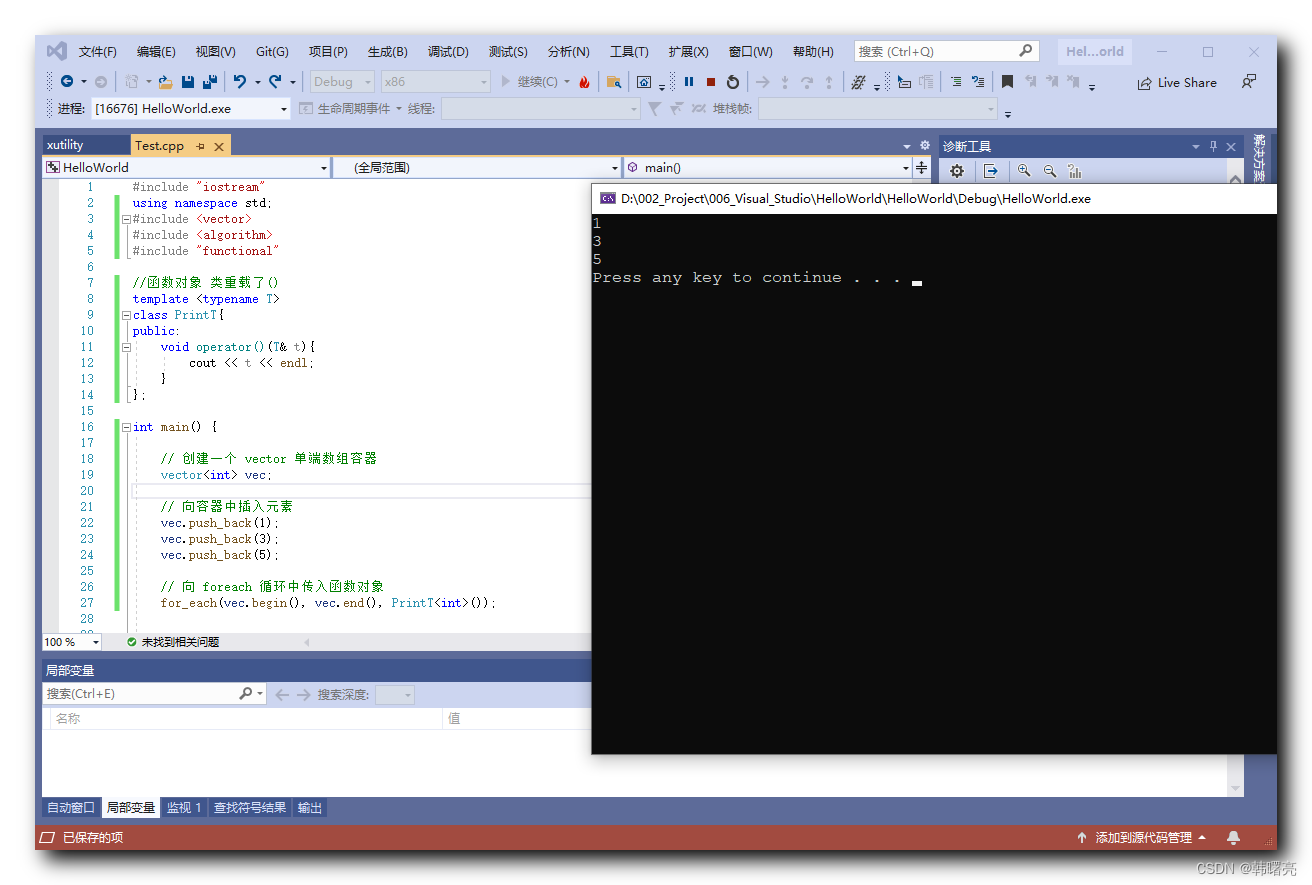1312x885 pixels.
Task: Click the Step Over debugging icon
Action: pos(808,82)
